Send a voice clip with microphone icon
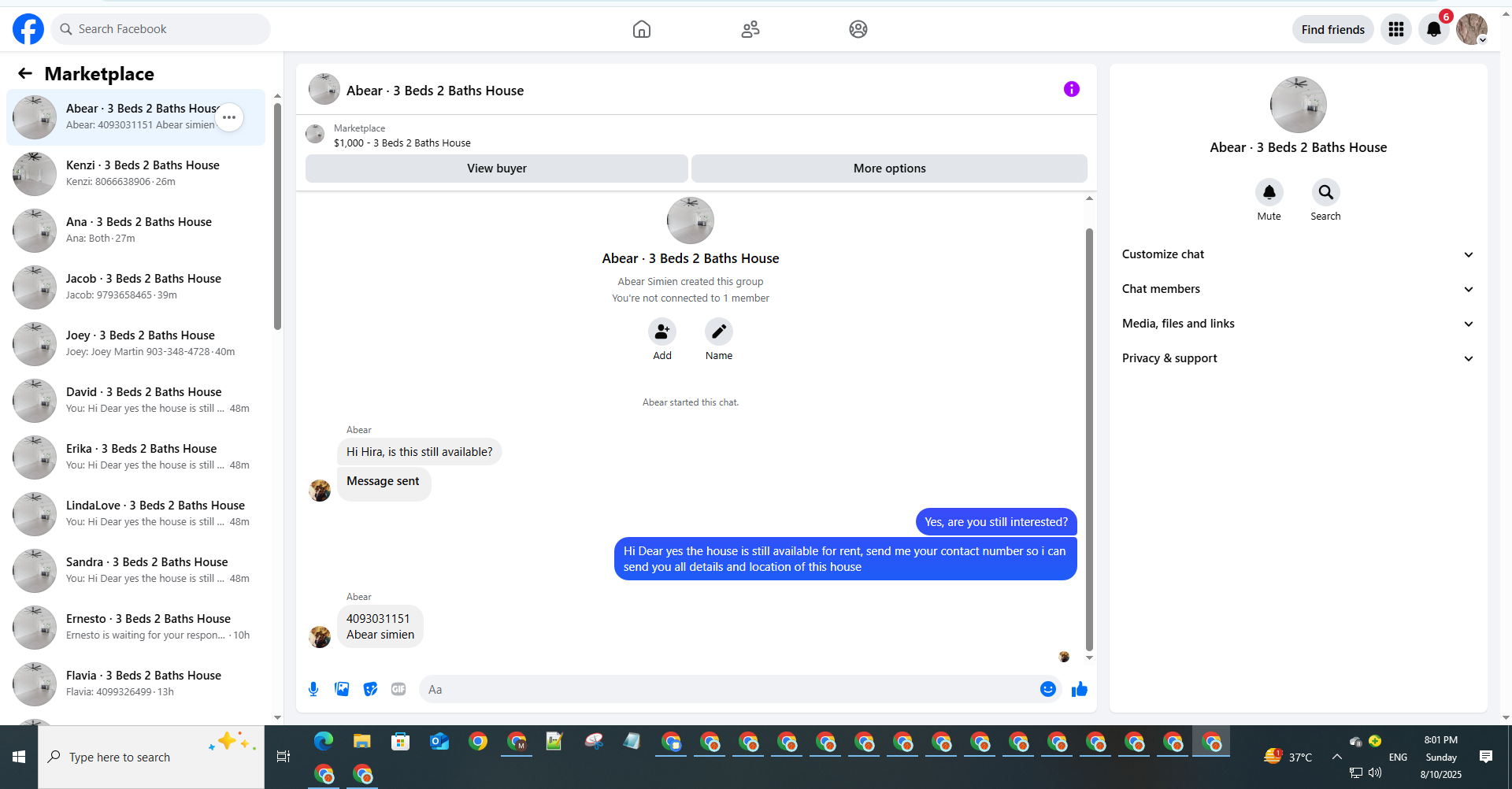This screenshot has height=789, width=1512. click(313, 689)
